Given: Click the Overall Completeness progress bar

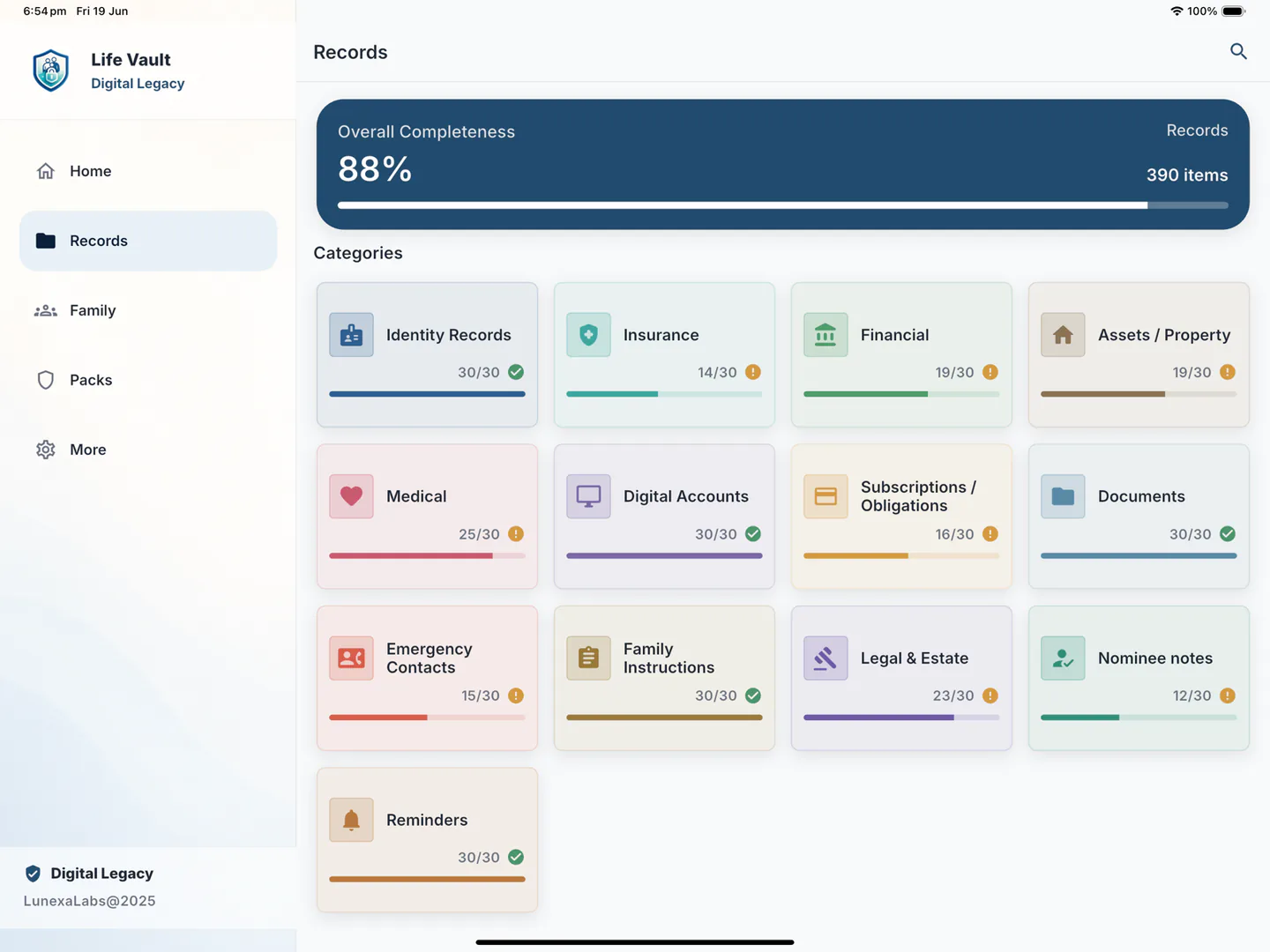Looking at the screenshot, I should [x=783, y=205].
